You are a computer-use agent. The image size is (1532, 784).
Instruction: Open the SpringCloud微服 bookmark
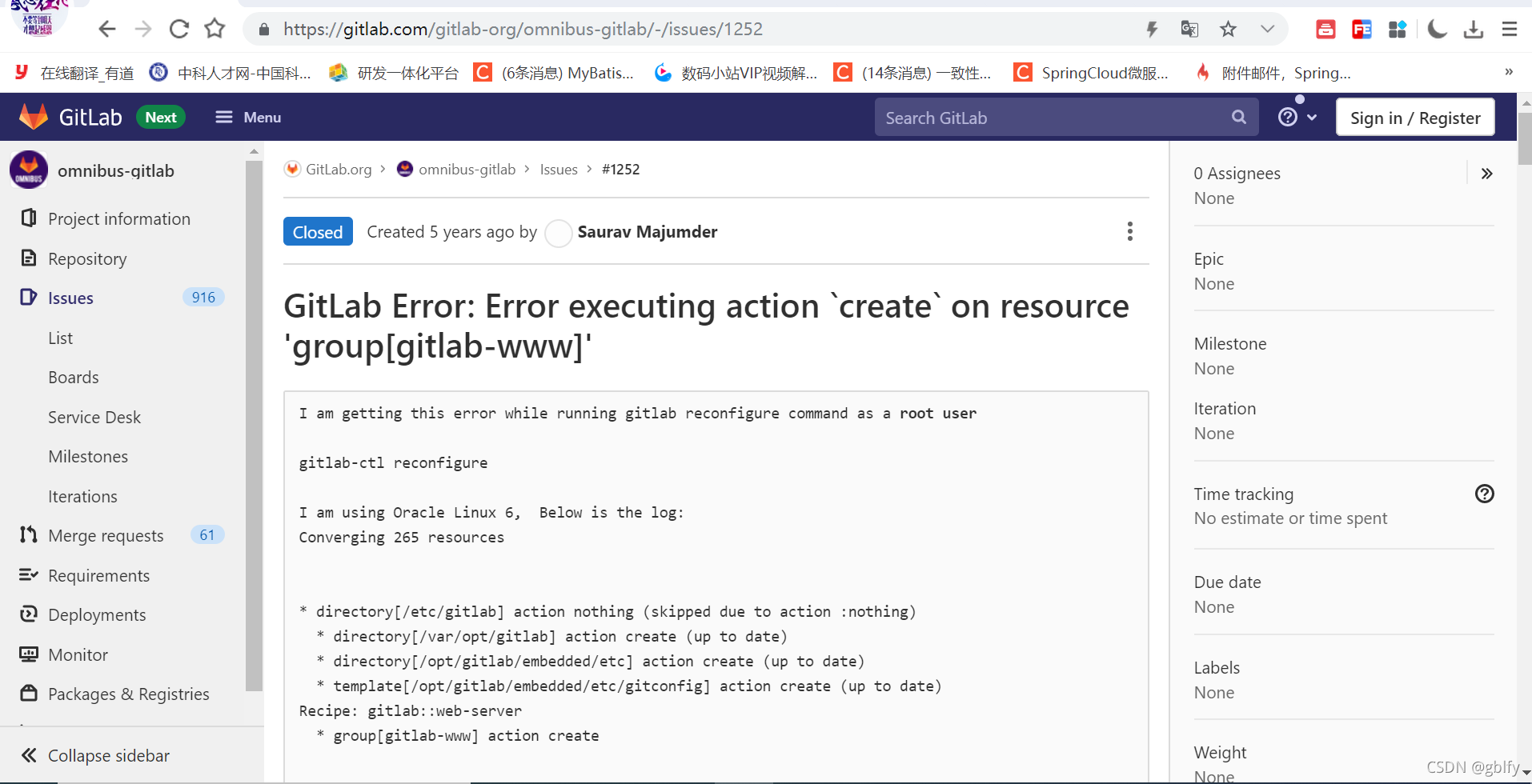point(1091,73)
